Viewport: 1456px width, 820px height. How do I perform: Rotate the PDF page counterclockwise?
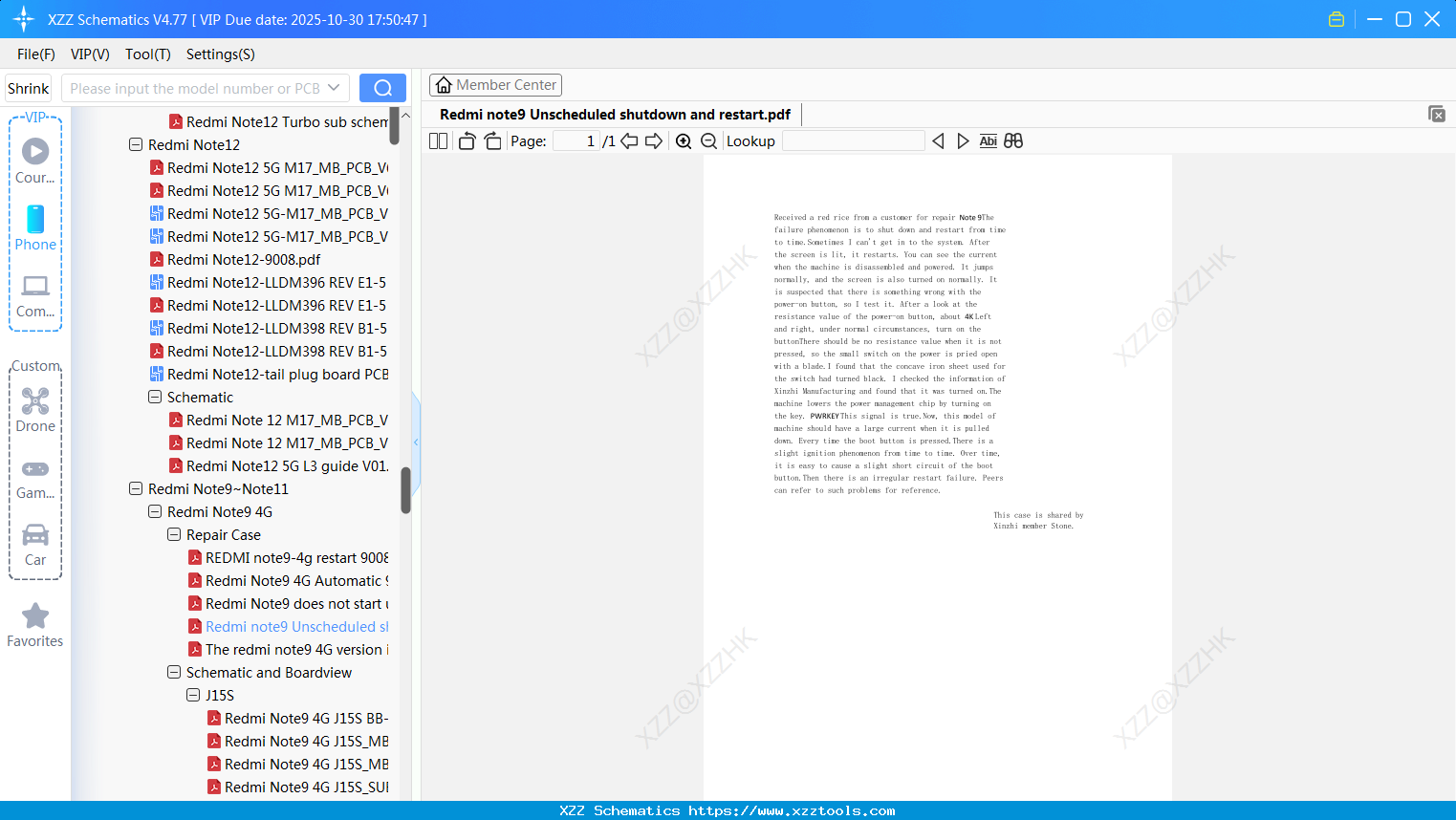click(x=467, y=141)
